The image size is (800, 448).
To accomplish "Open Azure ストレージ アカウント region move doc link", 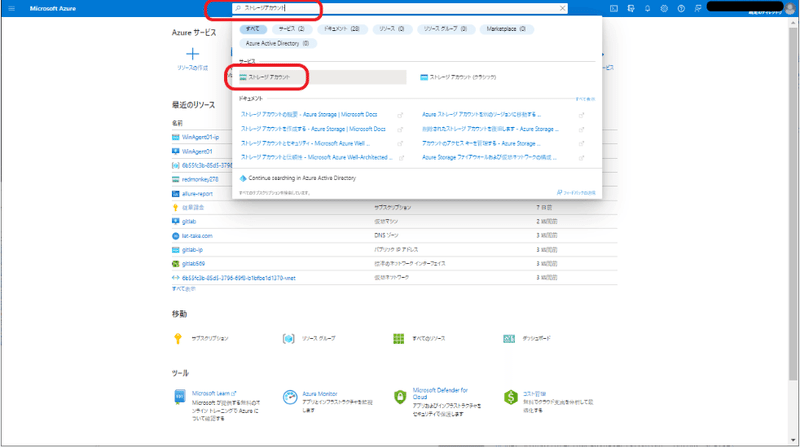I will click(x=481, y=115).
